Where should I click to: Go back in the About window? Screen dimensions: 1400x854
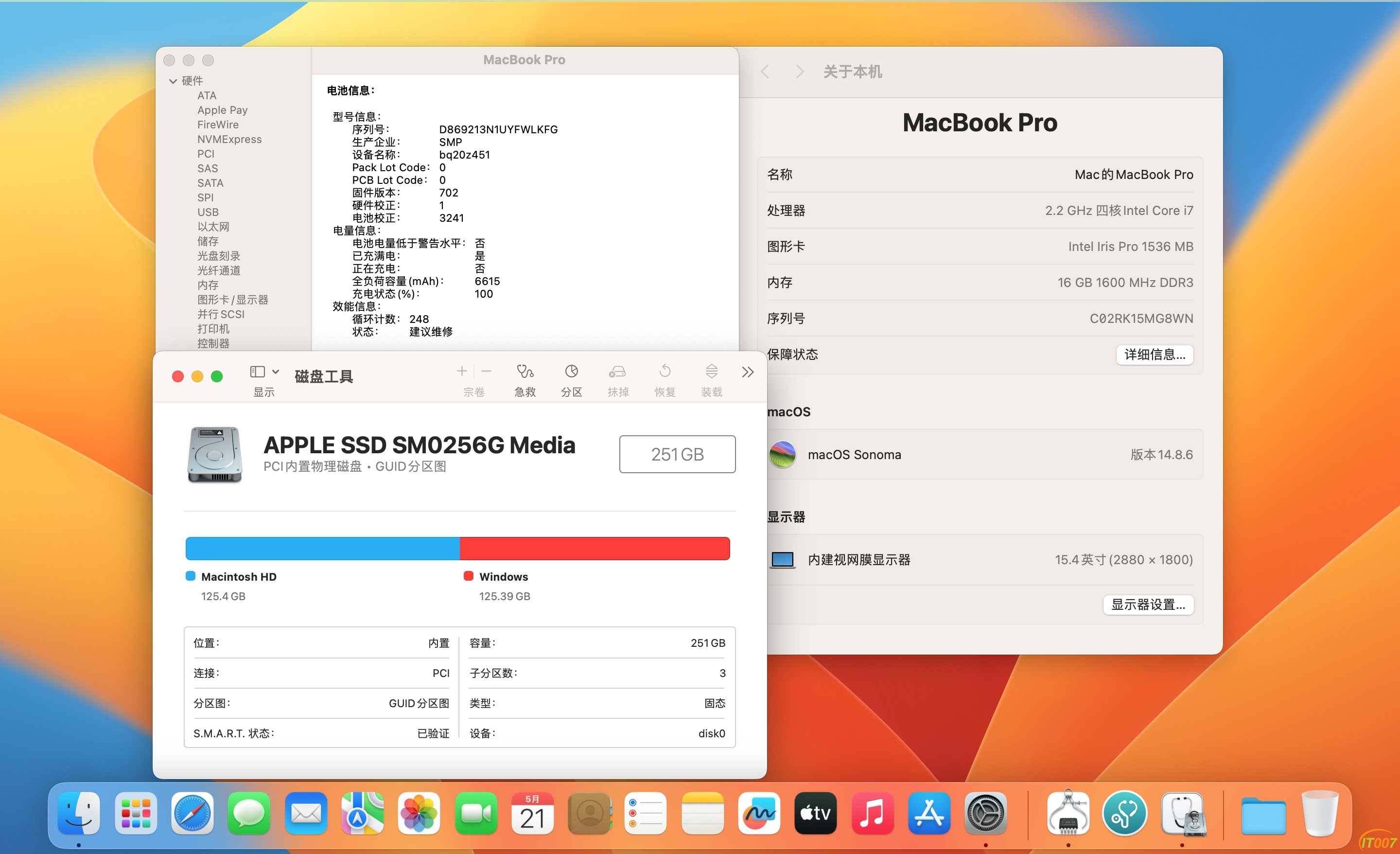coord(765,71)
